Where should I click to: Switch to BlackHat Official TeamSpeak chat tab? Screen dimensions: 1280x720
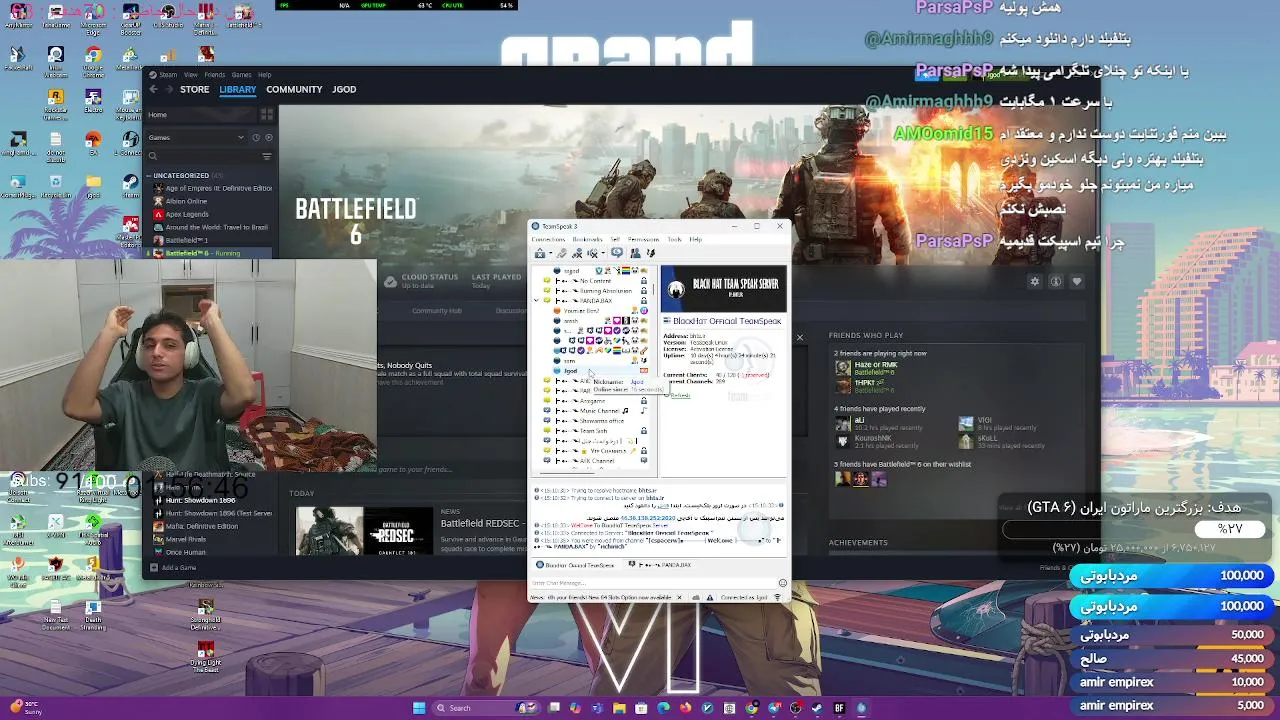(576, 565)
